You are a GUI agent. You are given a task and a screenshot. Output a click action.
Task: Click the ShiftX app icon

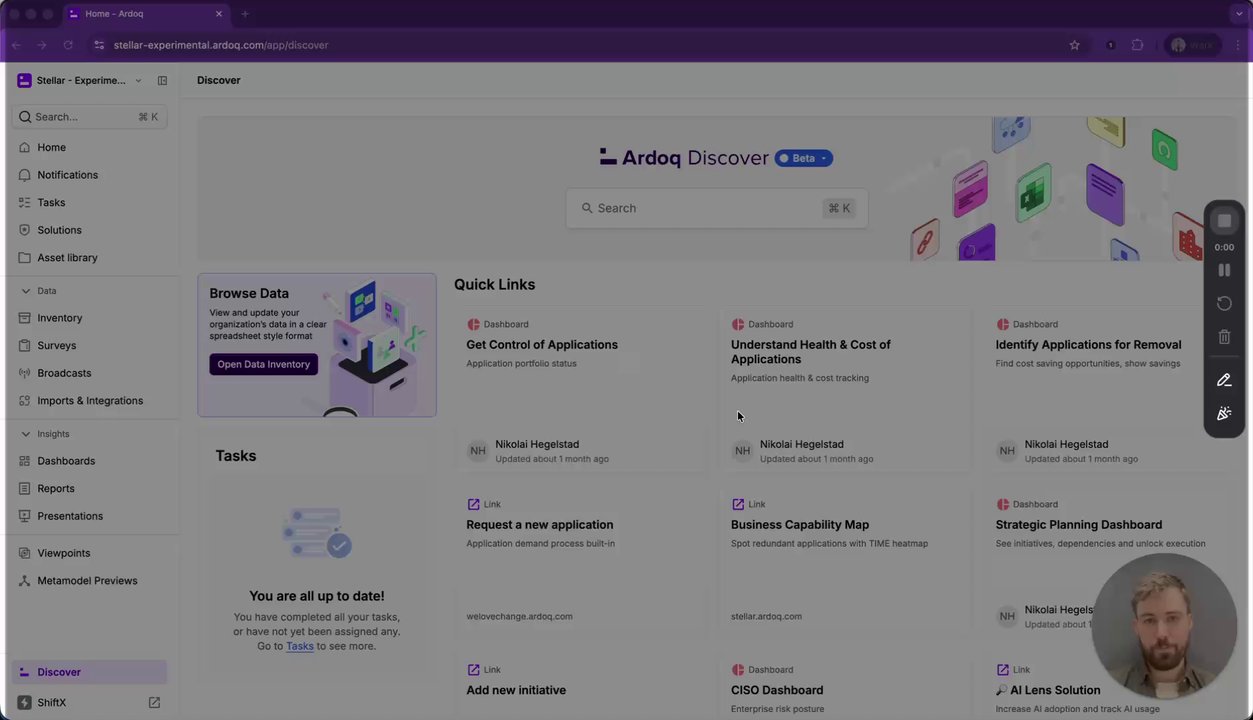click(x=25, y=703)
